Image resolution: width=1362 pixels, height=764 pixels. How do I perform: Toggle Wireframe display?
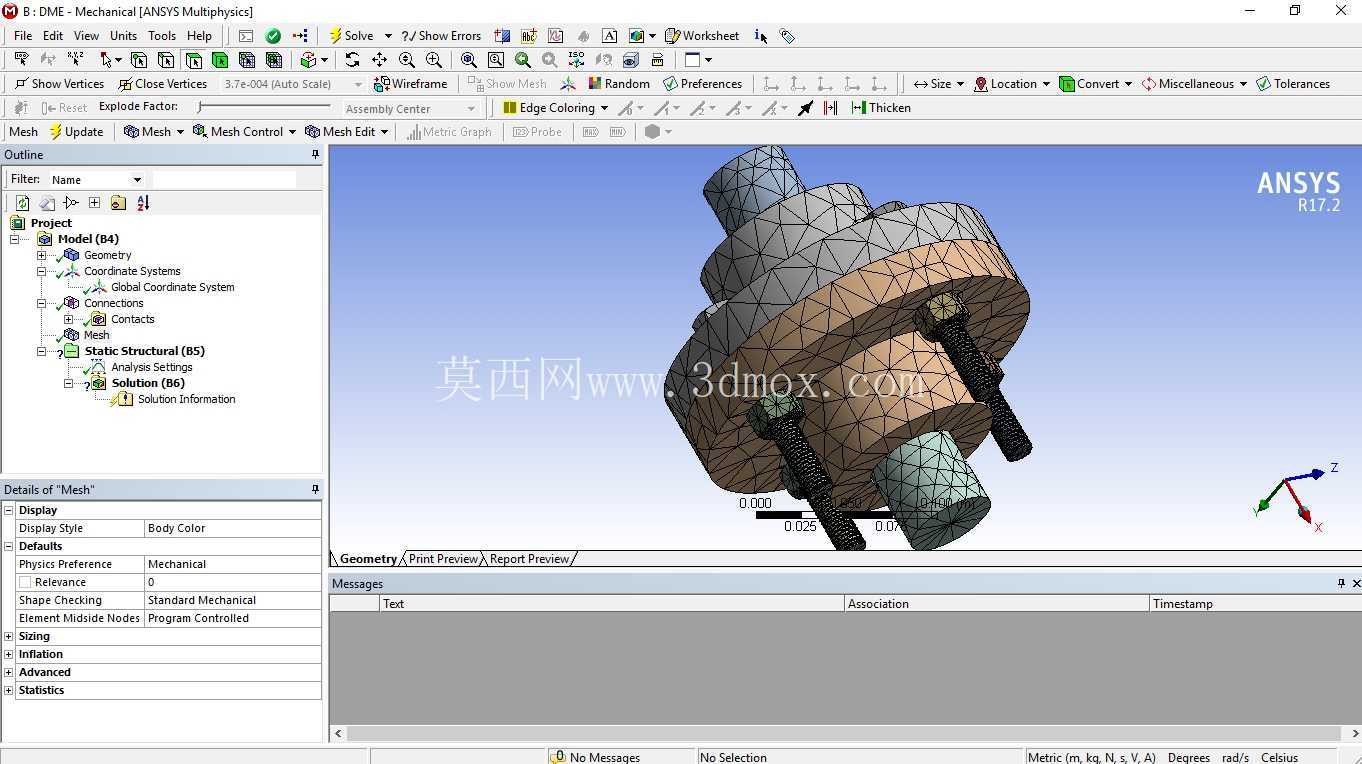point(410,84)
